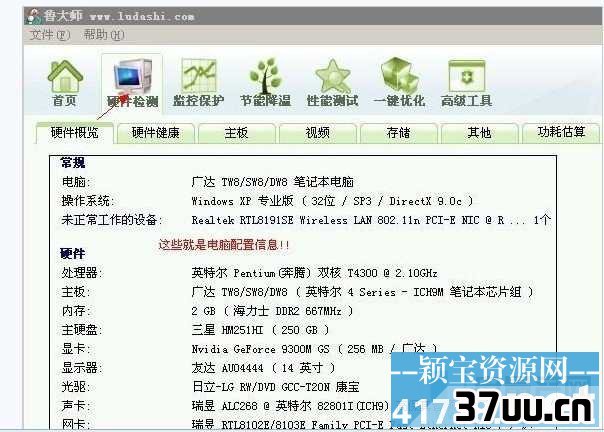The height and width of the screenshot is (432, 604).
Task: Click the Realtek RTL8191SE Wireless LAN device entry
Action: coord(371,220)
